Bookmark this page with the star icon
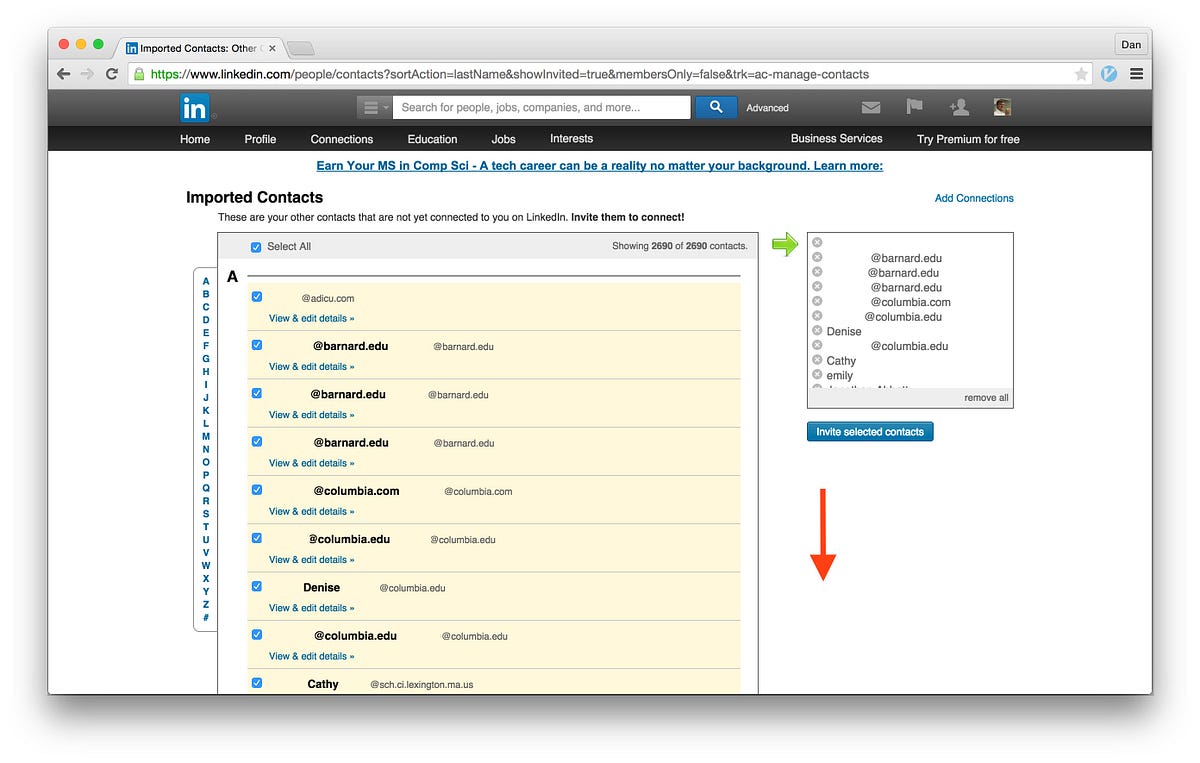Viewport: 1200px width, 763px height. click(1081, 74)
